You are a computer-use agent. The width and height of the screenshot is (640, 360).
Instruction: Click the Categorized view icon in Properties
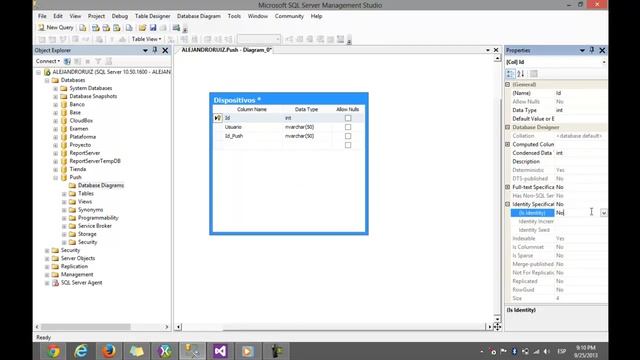[510, 73]
